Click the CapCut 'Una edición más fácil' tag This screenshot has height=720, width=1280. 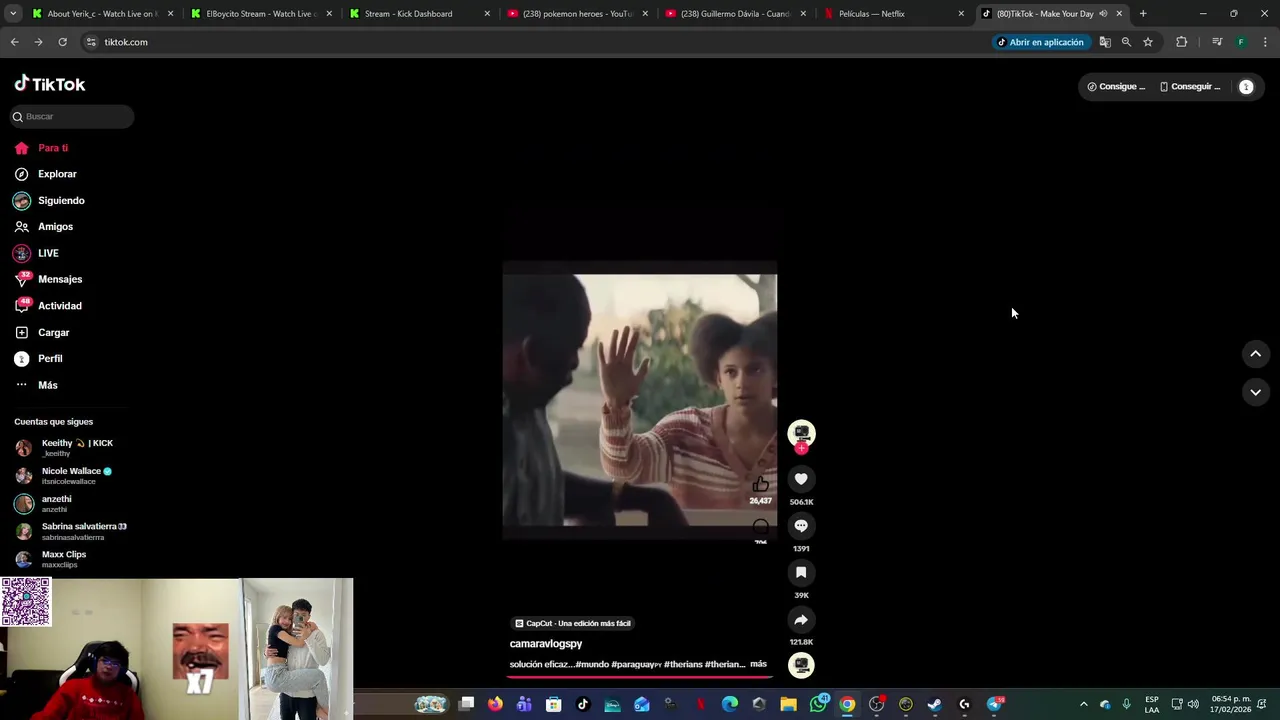(573, 623)
